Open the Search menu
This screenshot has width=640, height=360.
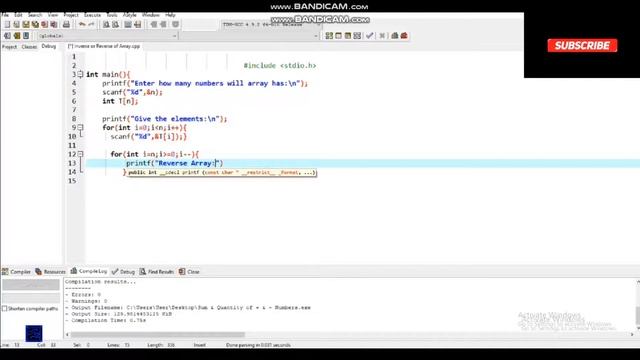click(35, 15)
